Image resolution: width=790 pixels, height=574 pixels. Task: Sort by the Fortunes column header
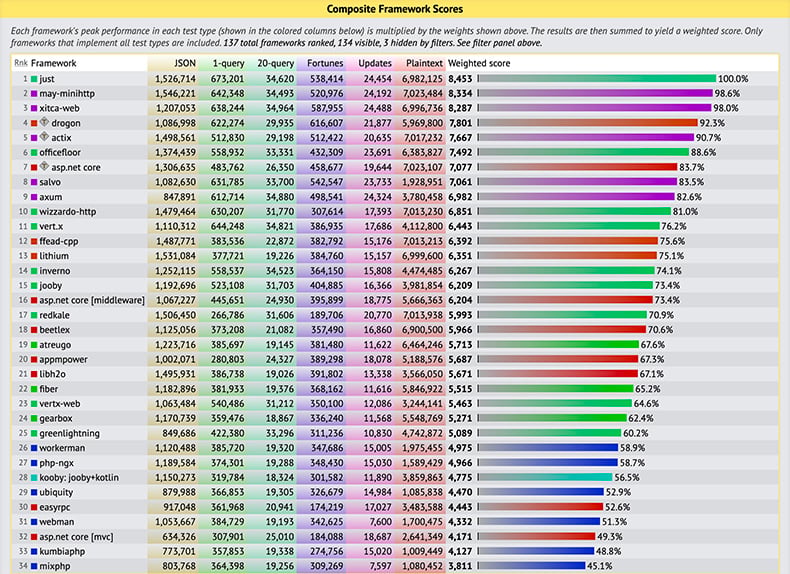[325, 63]
